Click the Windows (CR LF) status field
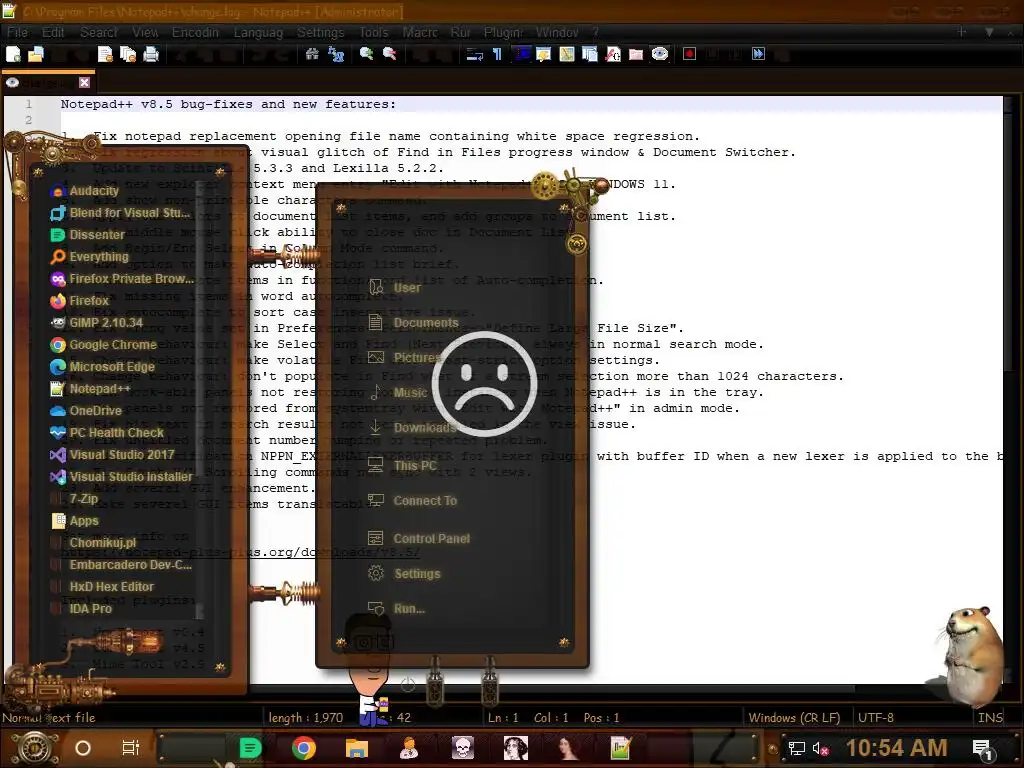Screen dimensions: 1024x768 click(x=794, y=718)
